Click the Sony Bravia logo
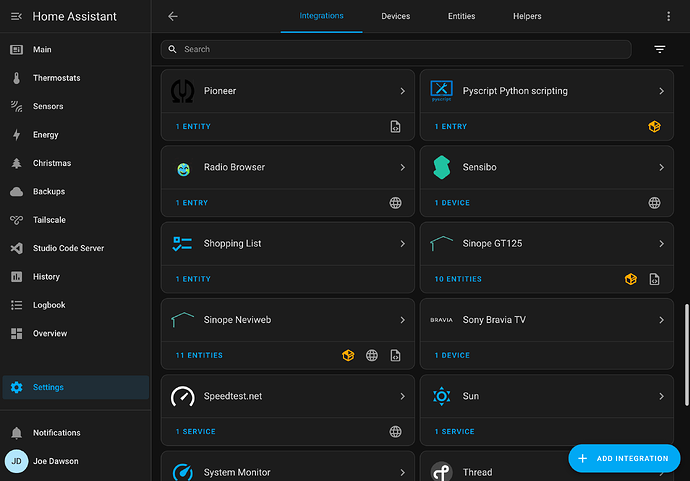 click(441, 320)
